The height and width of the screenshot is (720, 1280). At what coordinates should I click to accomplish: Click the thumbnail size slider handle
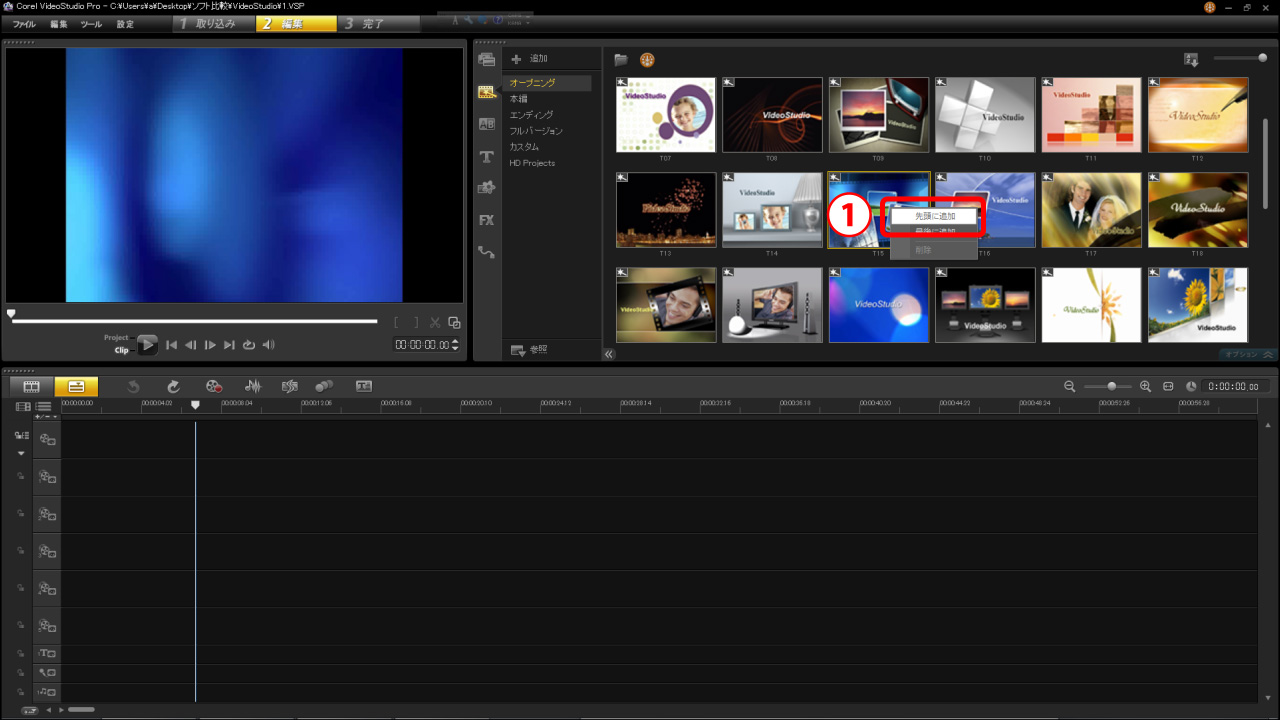[1262, 58]
